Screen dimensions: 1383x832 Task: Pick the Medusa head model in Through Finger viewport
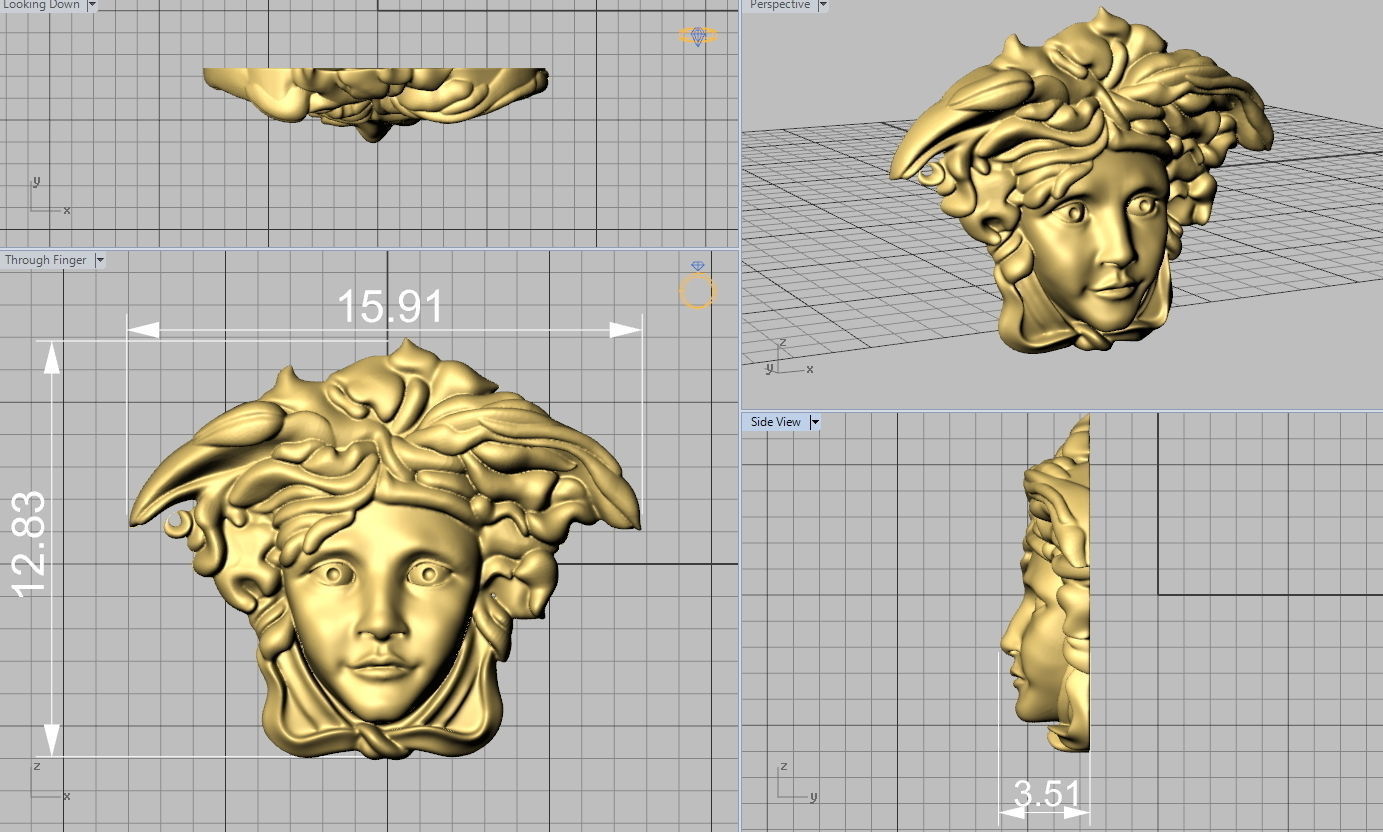(x=386, y=548)
